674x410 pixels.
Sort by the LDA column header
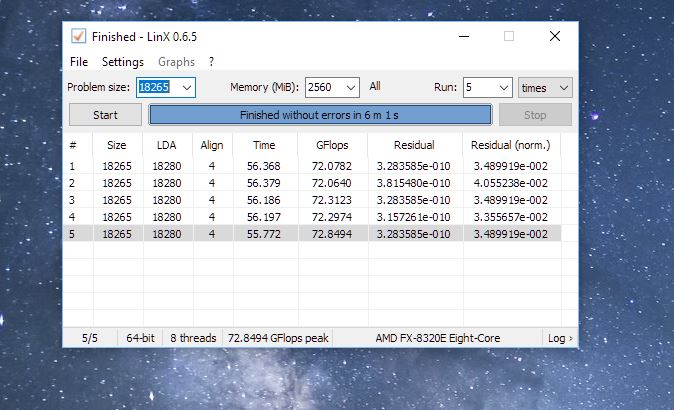click(167, 145)
